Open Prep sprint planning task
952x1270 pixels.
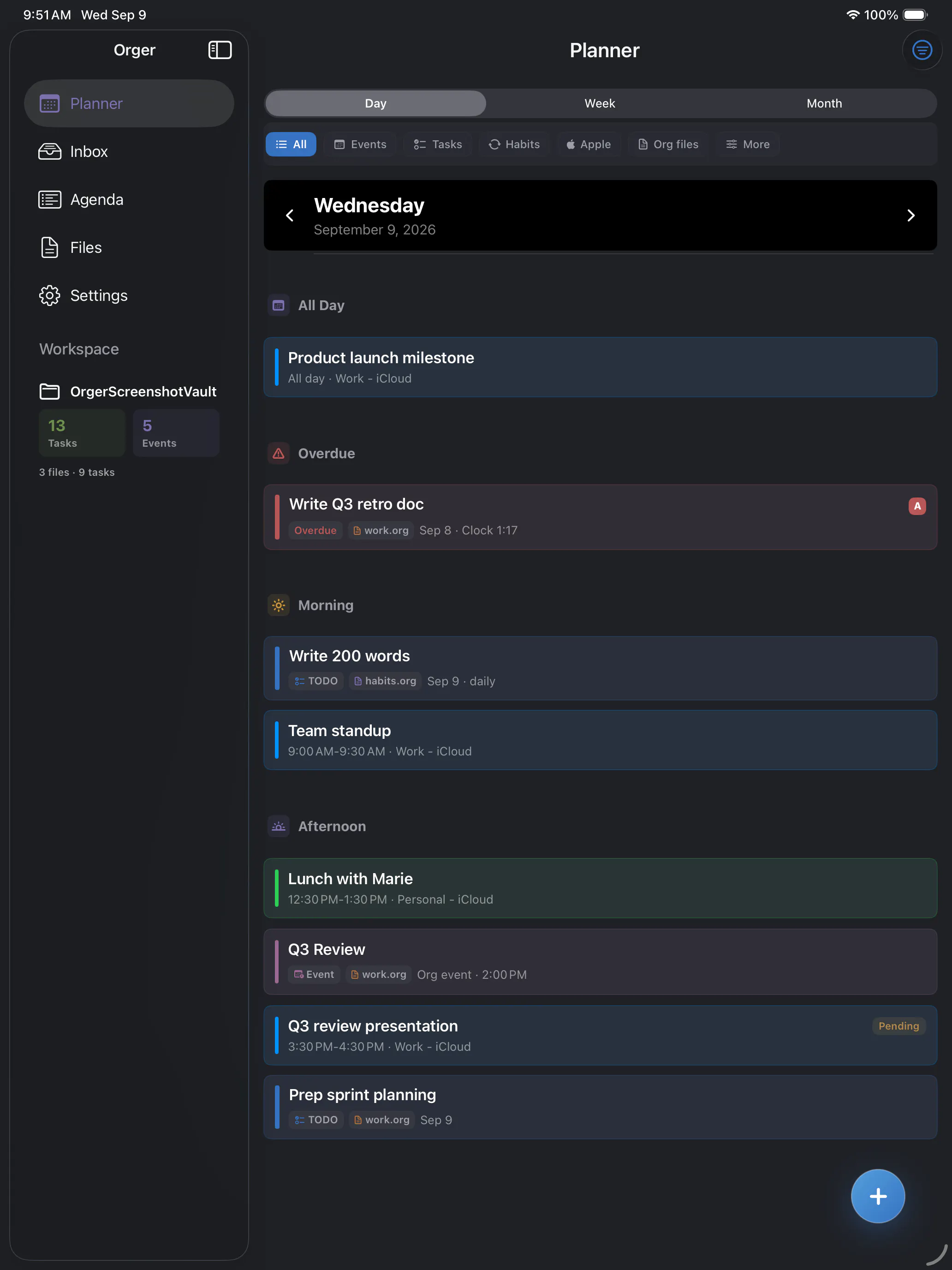point(600,1107)
